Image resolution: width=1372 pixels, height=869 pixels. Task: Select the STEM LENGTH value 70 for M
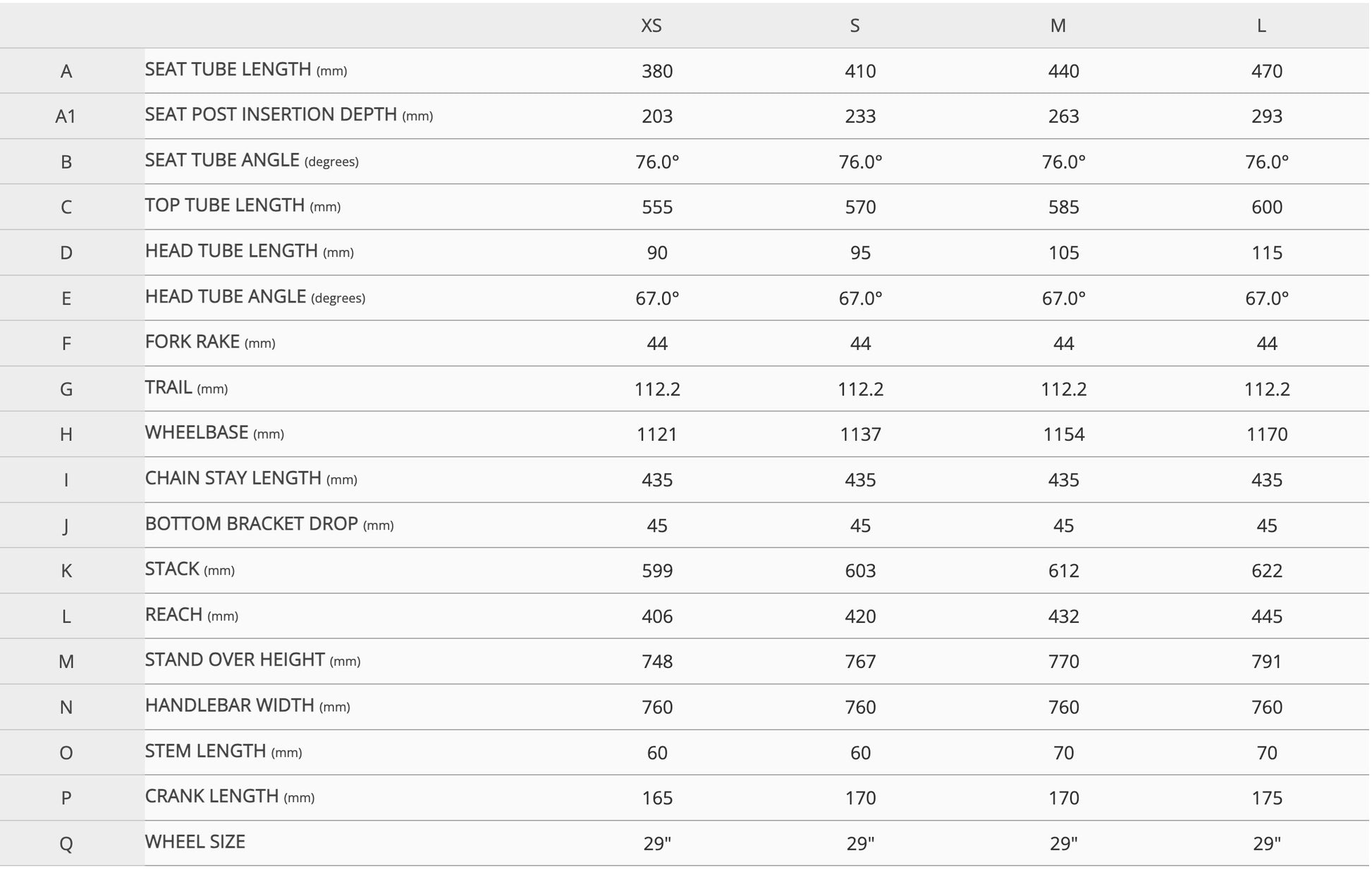click(1063, 753)
